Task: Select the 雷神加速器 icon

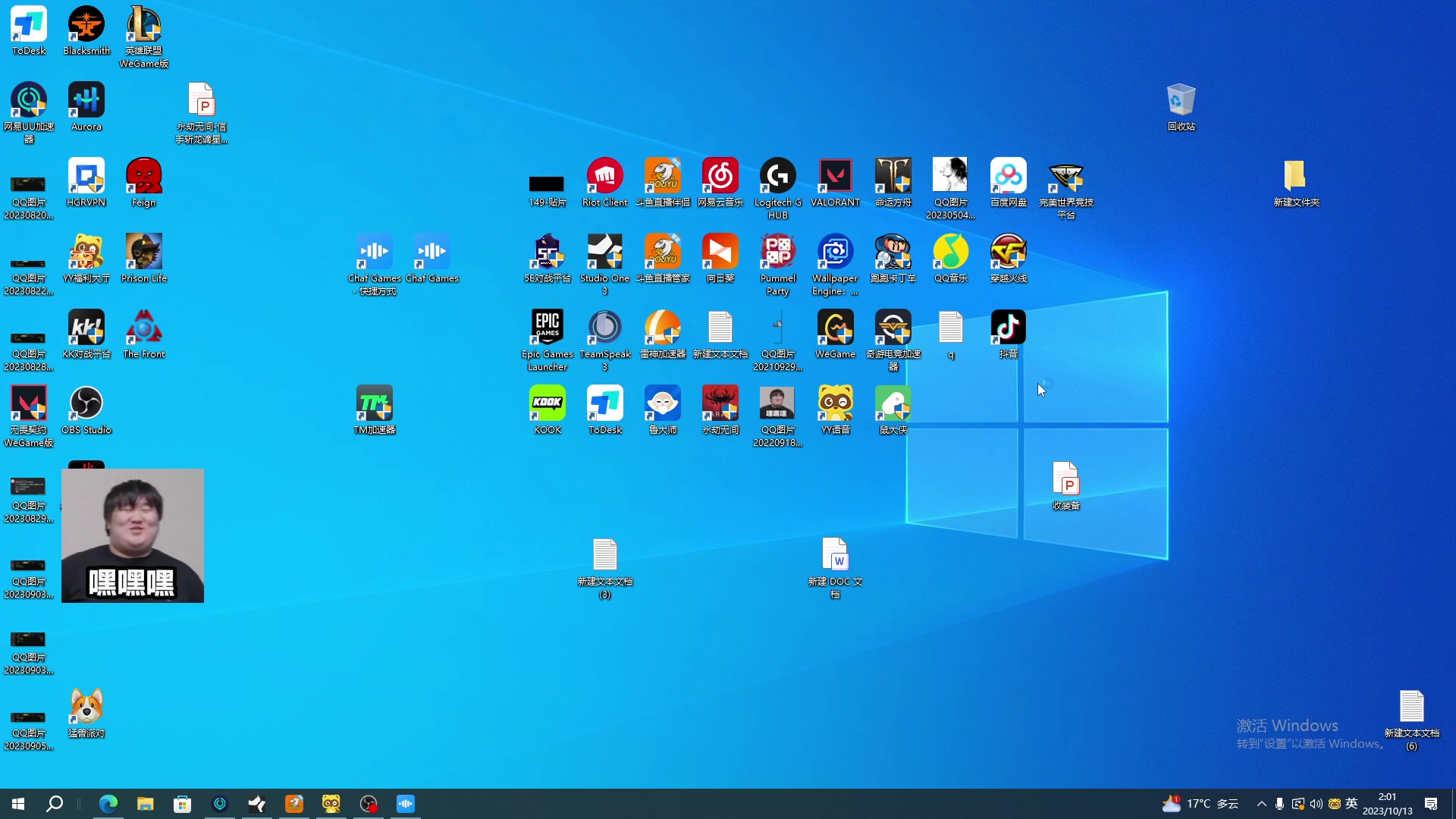Action: 663,334
